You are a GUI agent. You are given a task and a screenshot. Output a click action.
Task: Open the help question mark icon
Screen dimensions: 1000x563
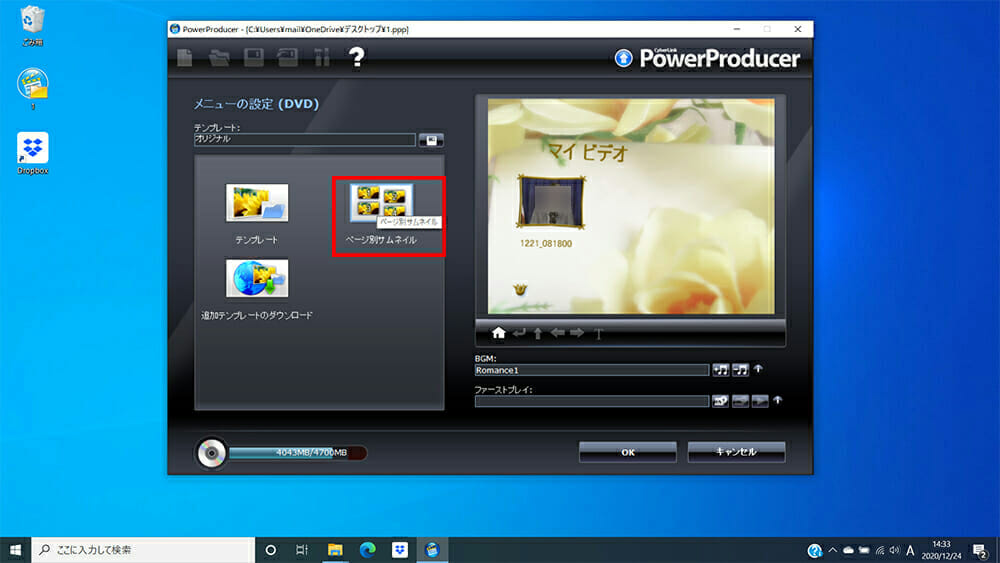tap(357, 57)
